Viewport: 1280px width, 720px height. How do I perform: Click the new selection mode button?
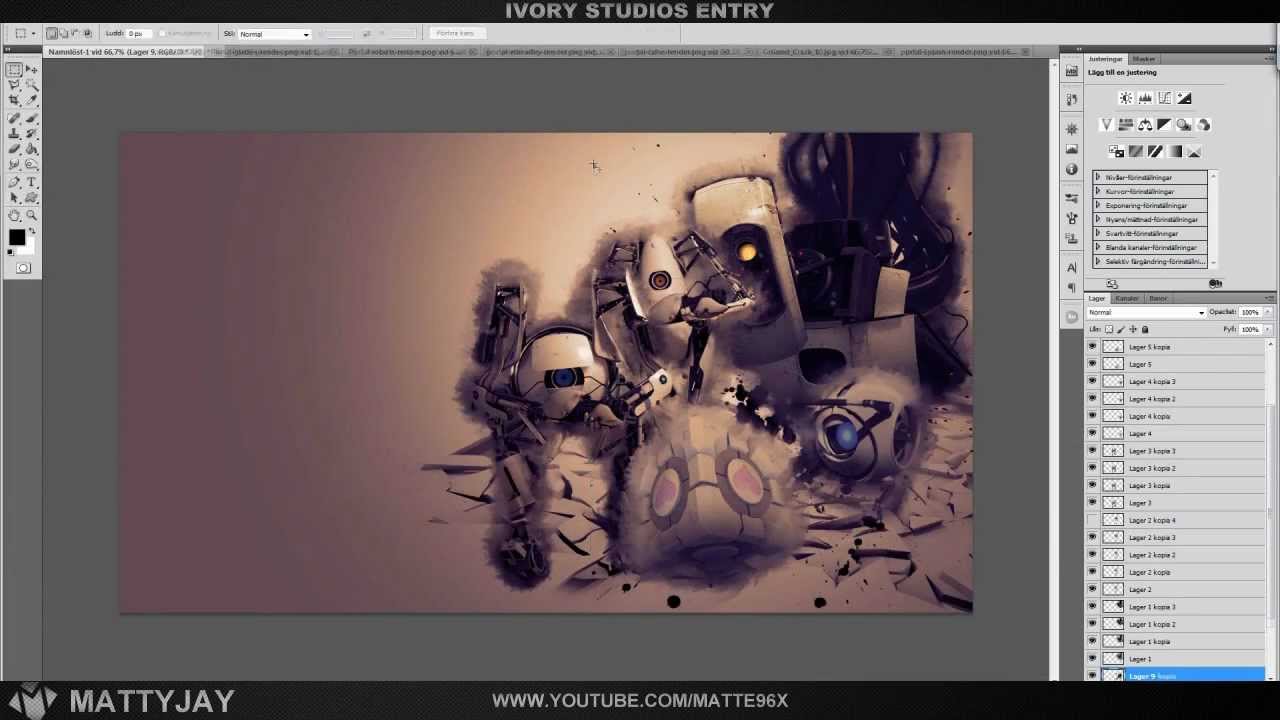click(x=52, y=33)
